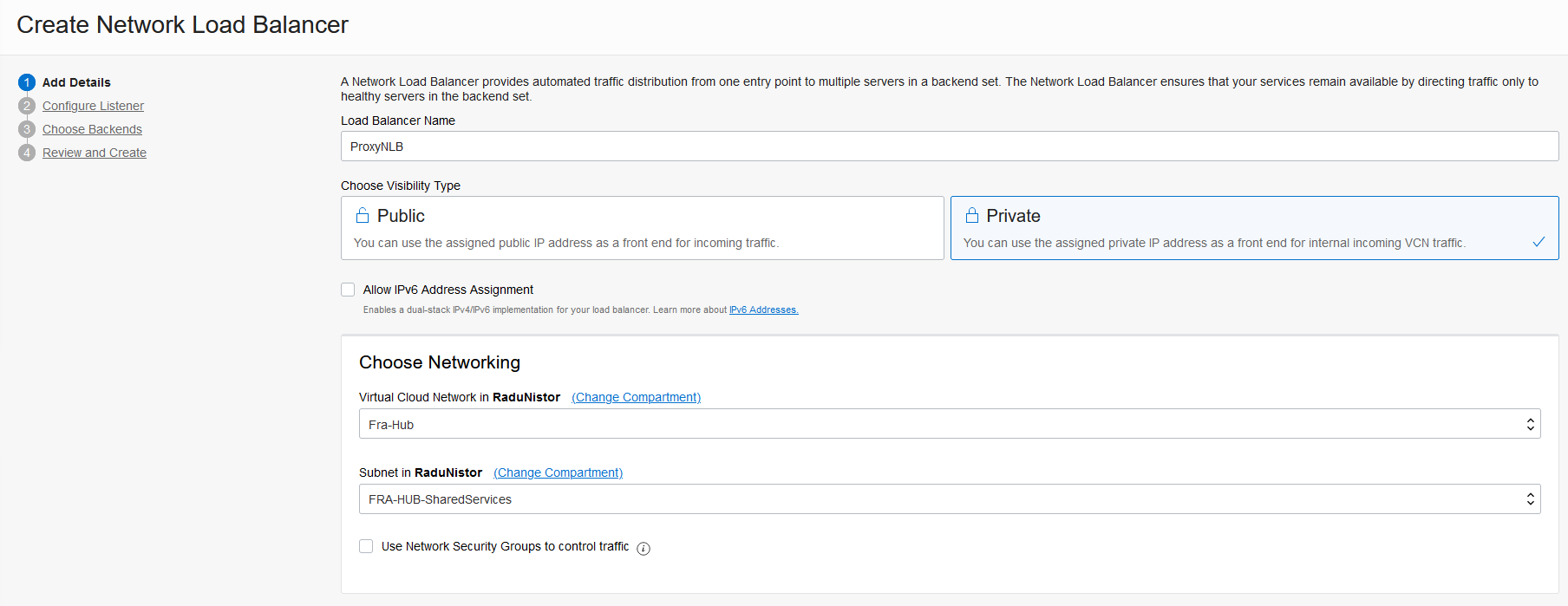The image size is (1568, 606).
Task: Click the checkmark icon on Private card
Action: (1539, 242)
